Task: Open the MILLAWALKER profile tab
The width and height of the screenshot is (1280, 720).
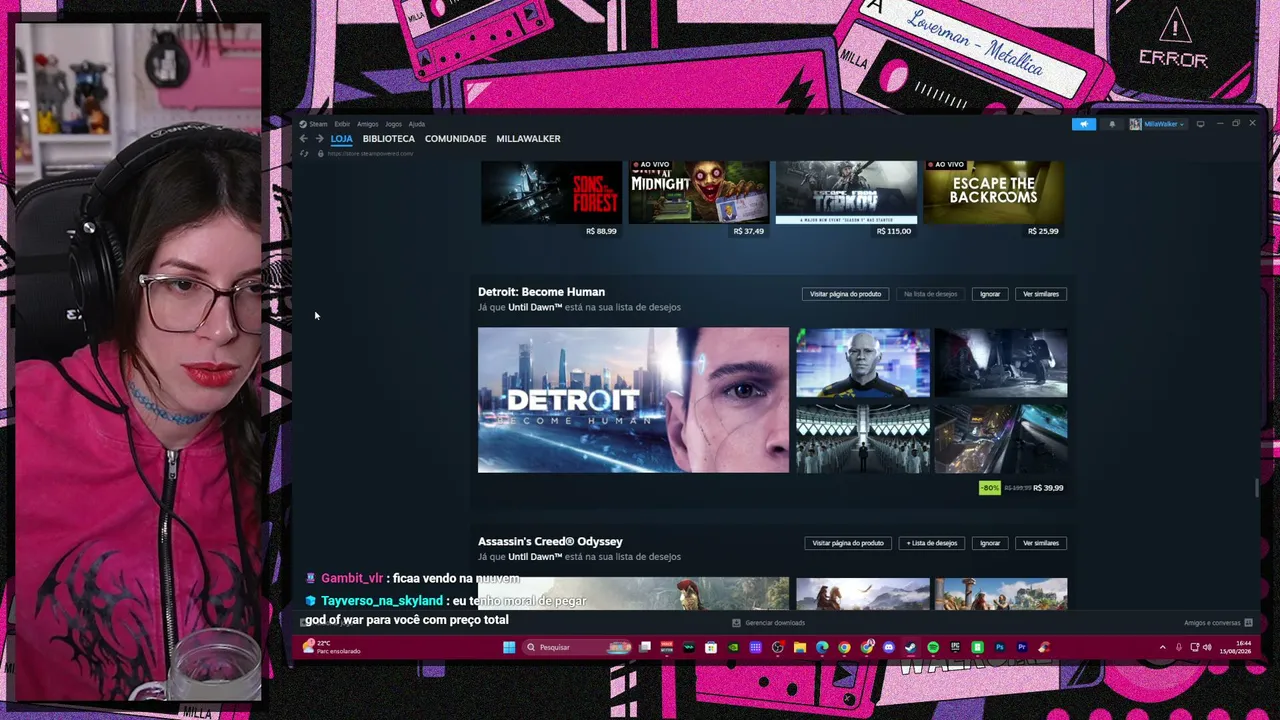Action: (528, 139)
